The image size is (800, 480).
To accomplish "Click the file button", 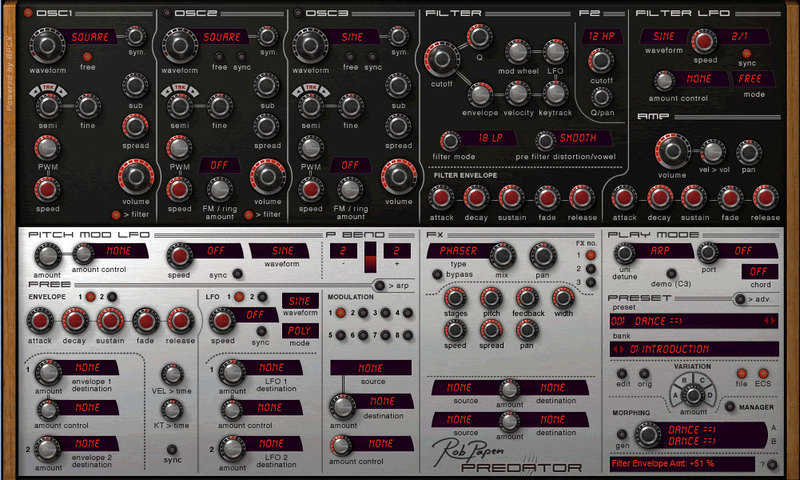I will [x=741, y=374].
